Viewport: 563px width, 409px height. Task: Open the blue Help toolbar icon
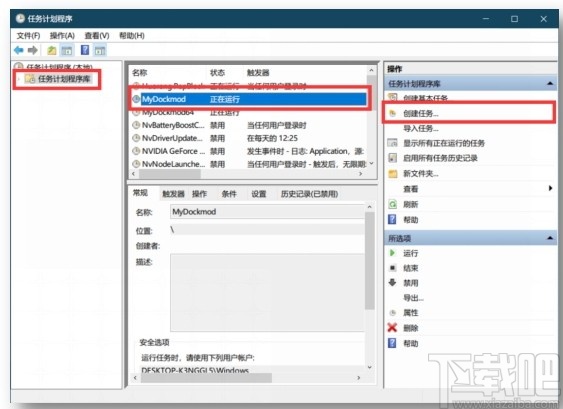[x=85, y=50]
